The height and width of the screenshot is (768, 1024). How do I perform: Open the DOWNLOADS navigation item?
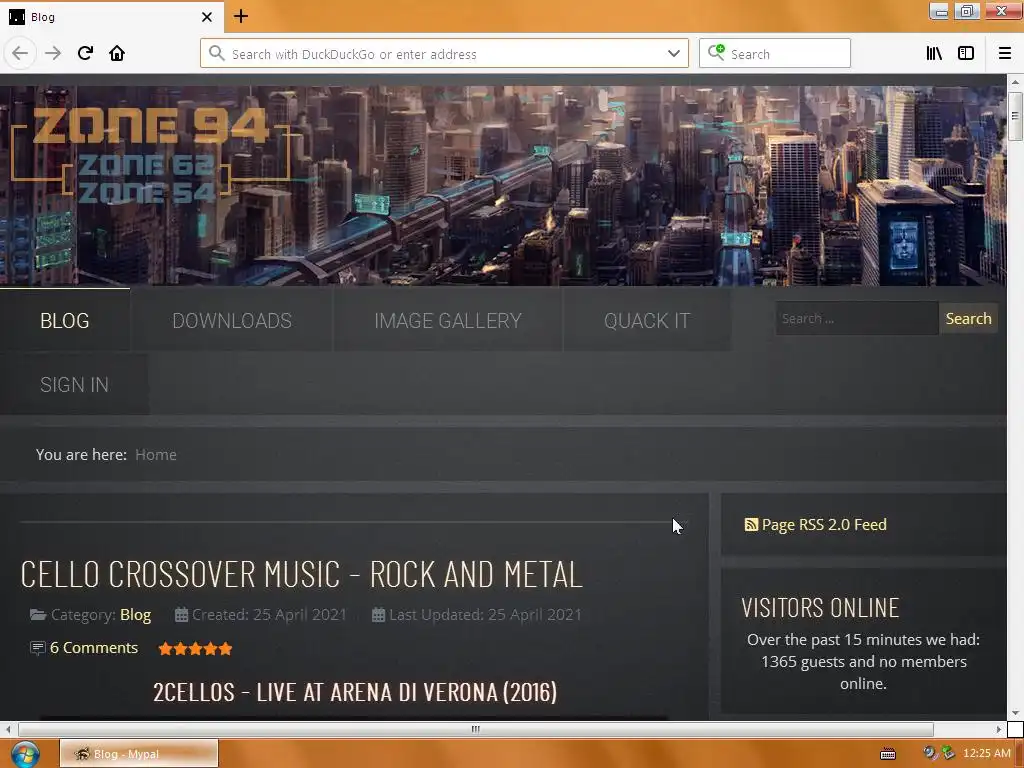(232, 321)
